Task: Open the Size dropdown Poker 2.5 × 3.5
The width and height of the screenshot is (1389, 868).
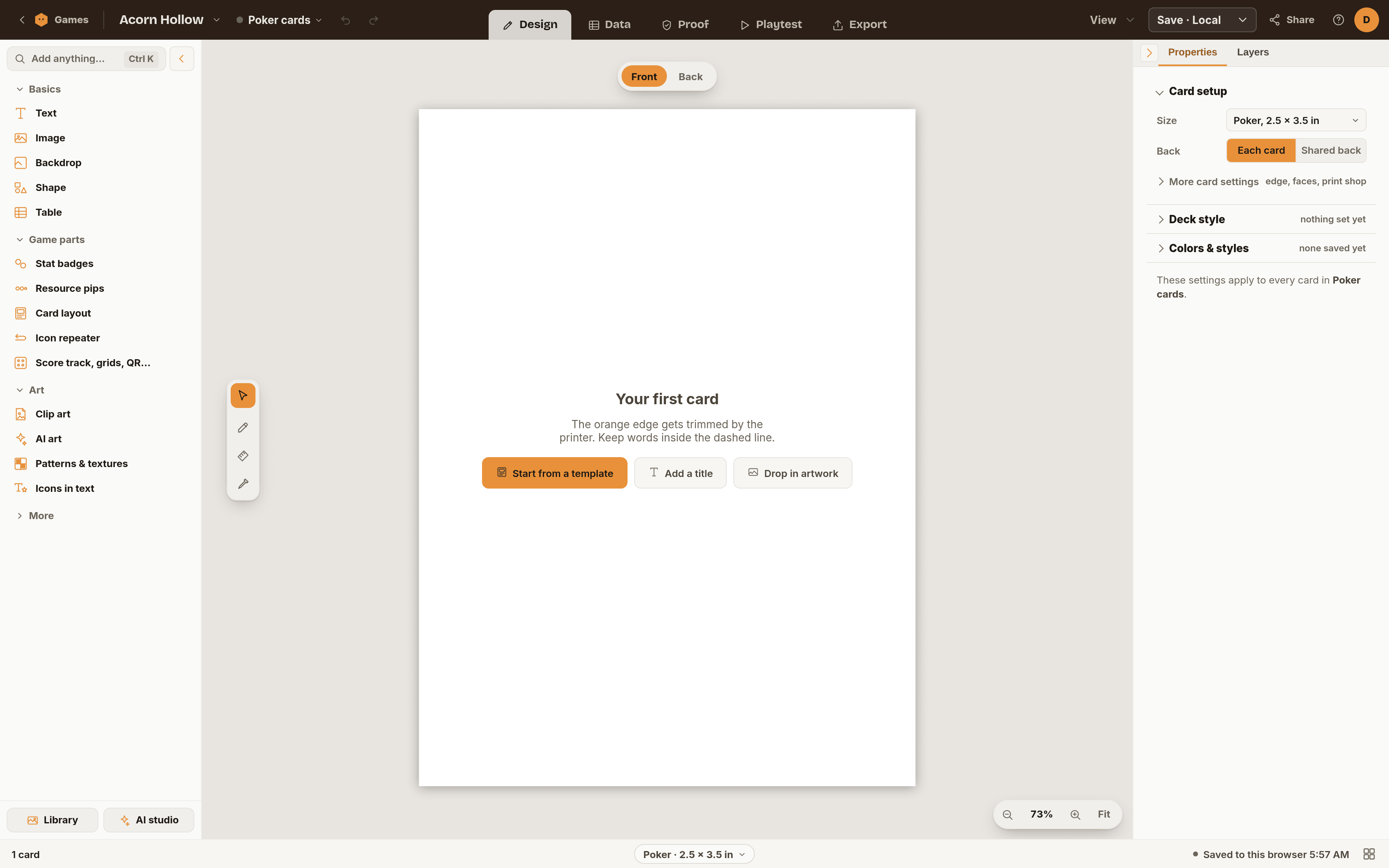Action: tap(1296, 121)
